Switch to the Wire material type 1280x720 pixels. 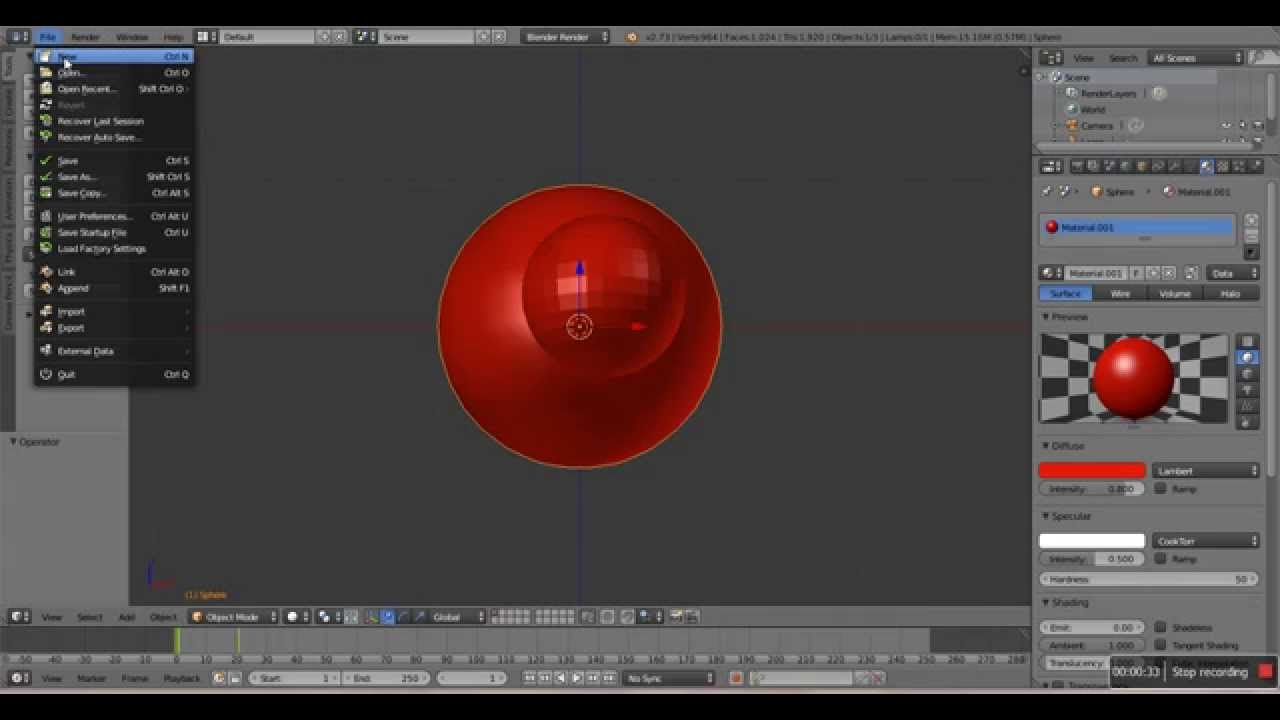(x=1120, y=294)
